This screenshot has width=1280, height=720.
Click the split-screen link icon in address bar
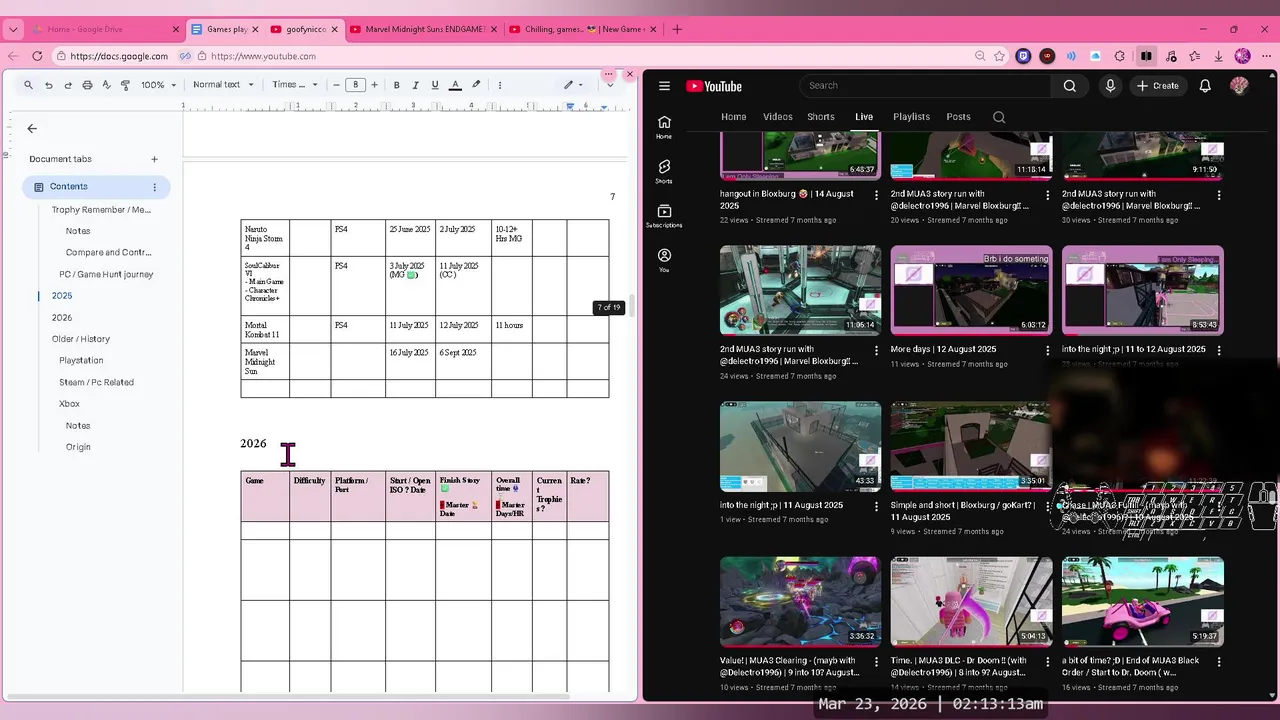click(x=185, y=56)
